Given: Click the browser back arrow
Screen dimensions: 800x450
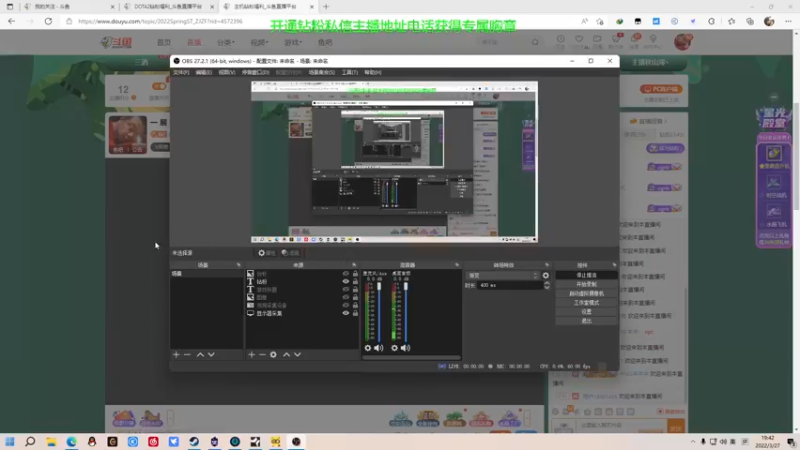Looking at the screenshot, I should (x=11, y=21).
